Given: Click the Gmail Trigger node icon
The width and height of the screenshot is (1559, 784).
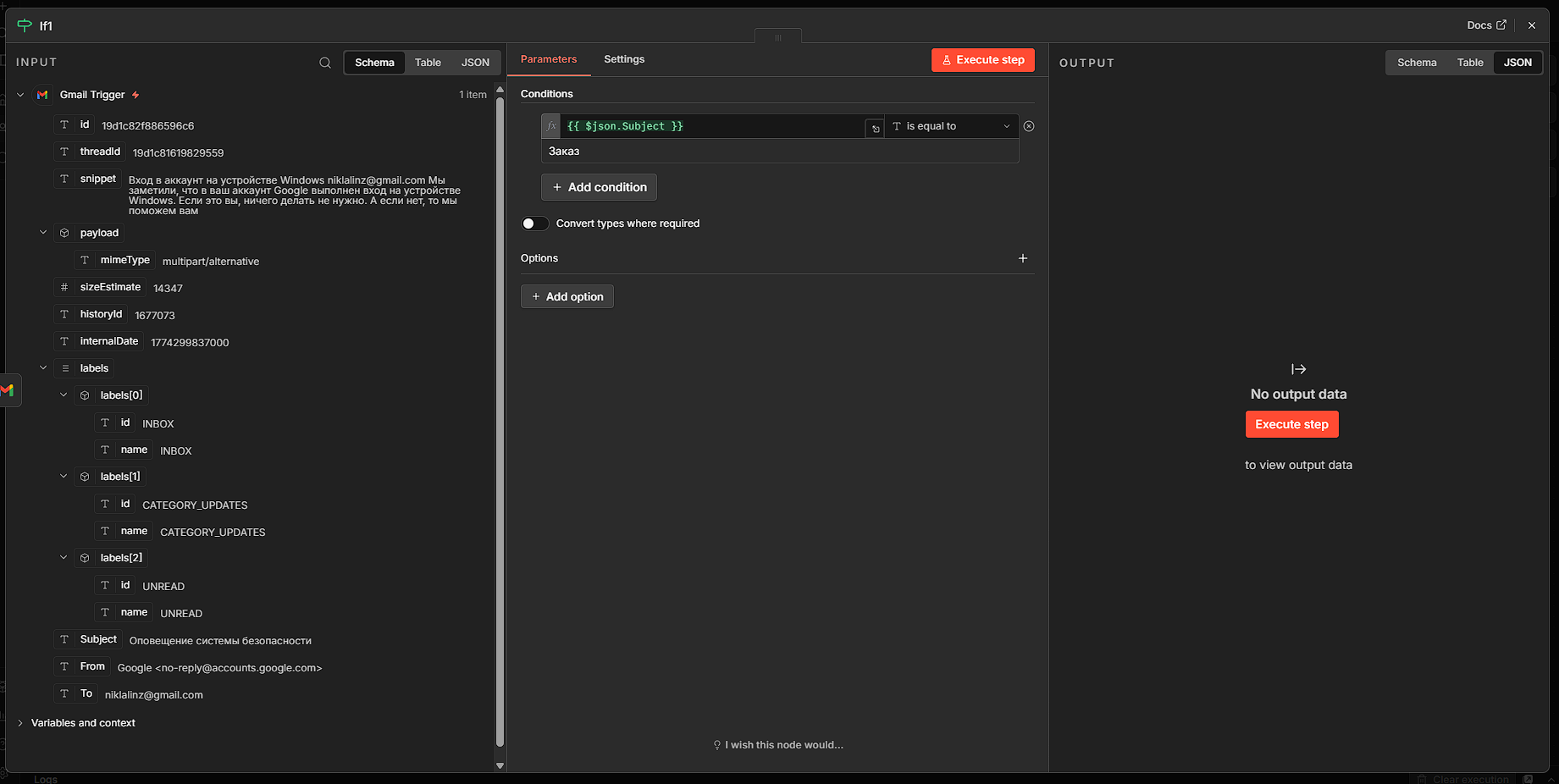Looking at the screenshot, I should pyautogui.click(x=42, y=95).
